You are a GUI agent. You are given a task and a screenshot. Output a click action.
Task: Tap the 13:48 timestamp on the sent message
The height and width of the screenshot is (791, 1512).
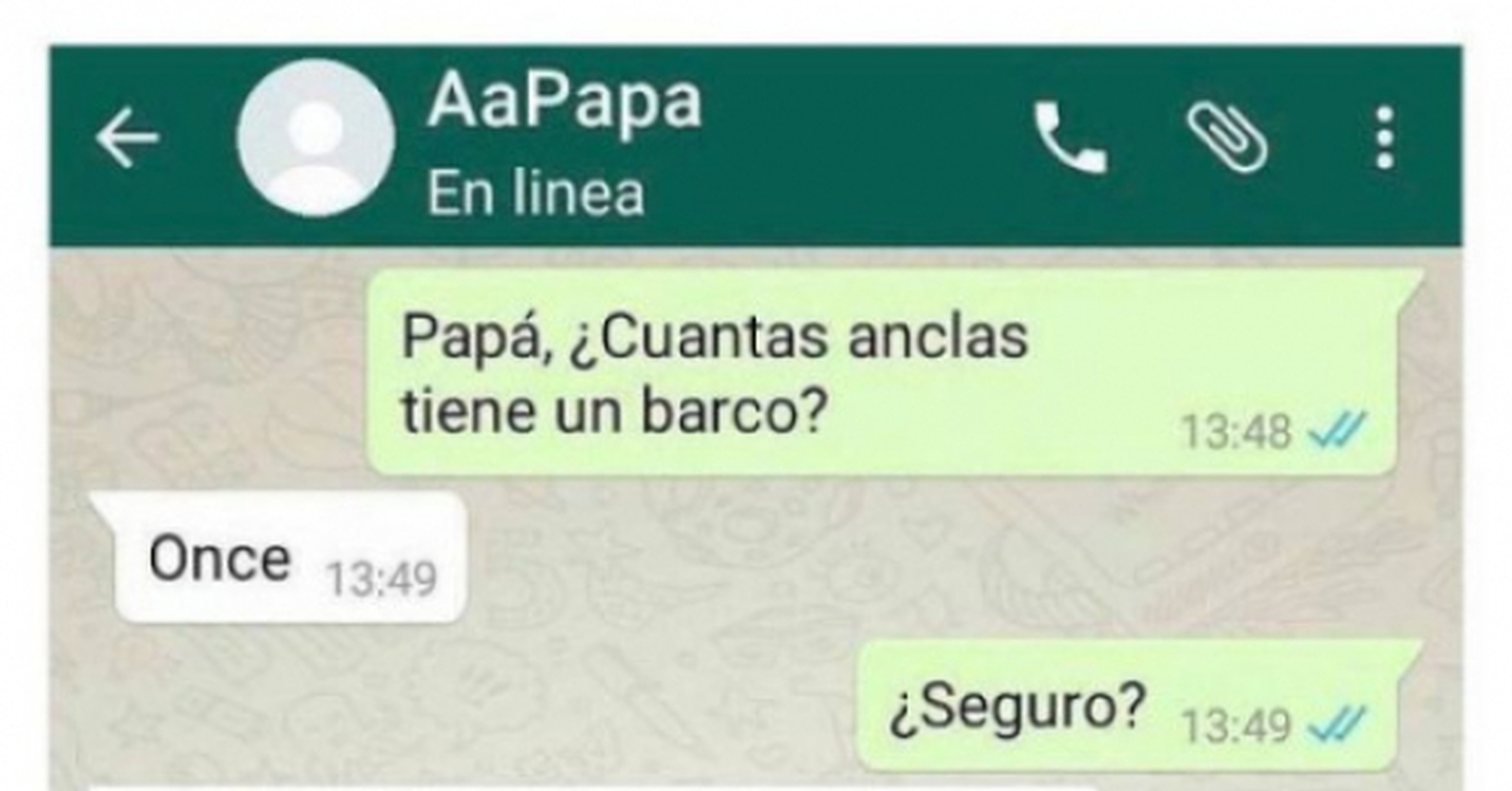click(x=1237, y=432)
